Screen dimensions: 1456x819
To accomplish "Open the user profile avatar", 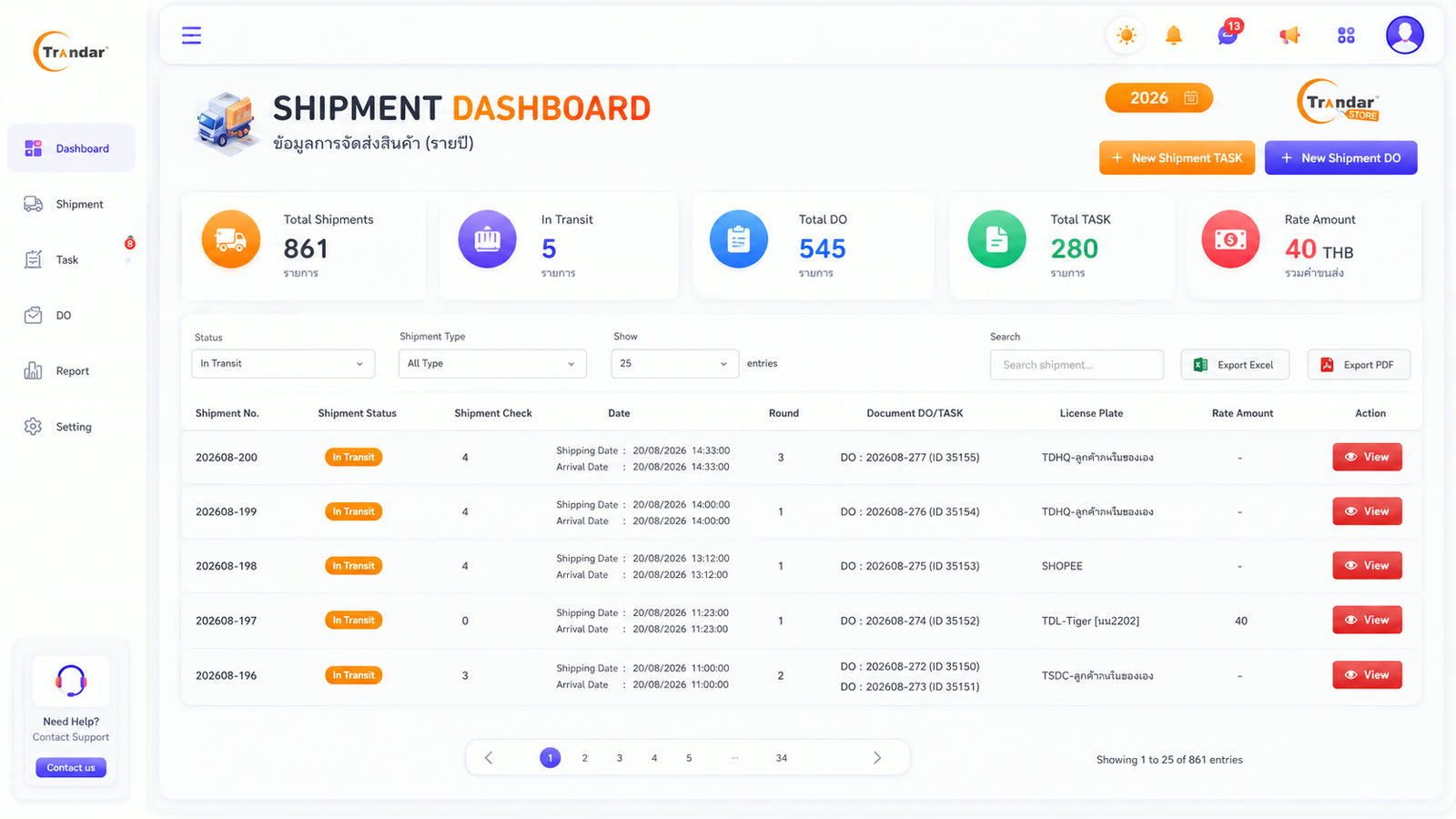I will click(x=1405, y=35).
